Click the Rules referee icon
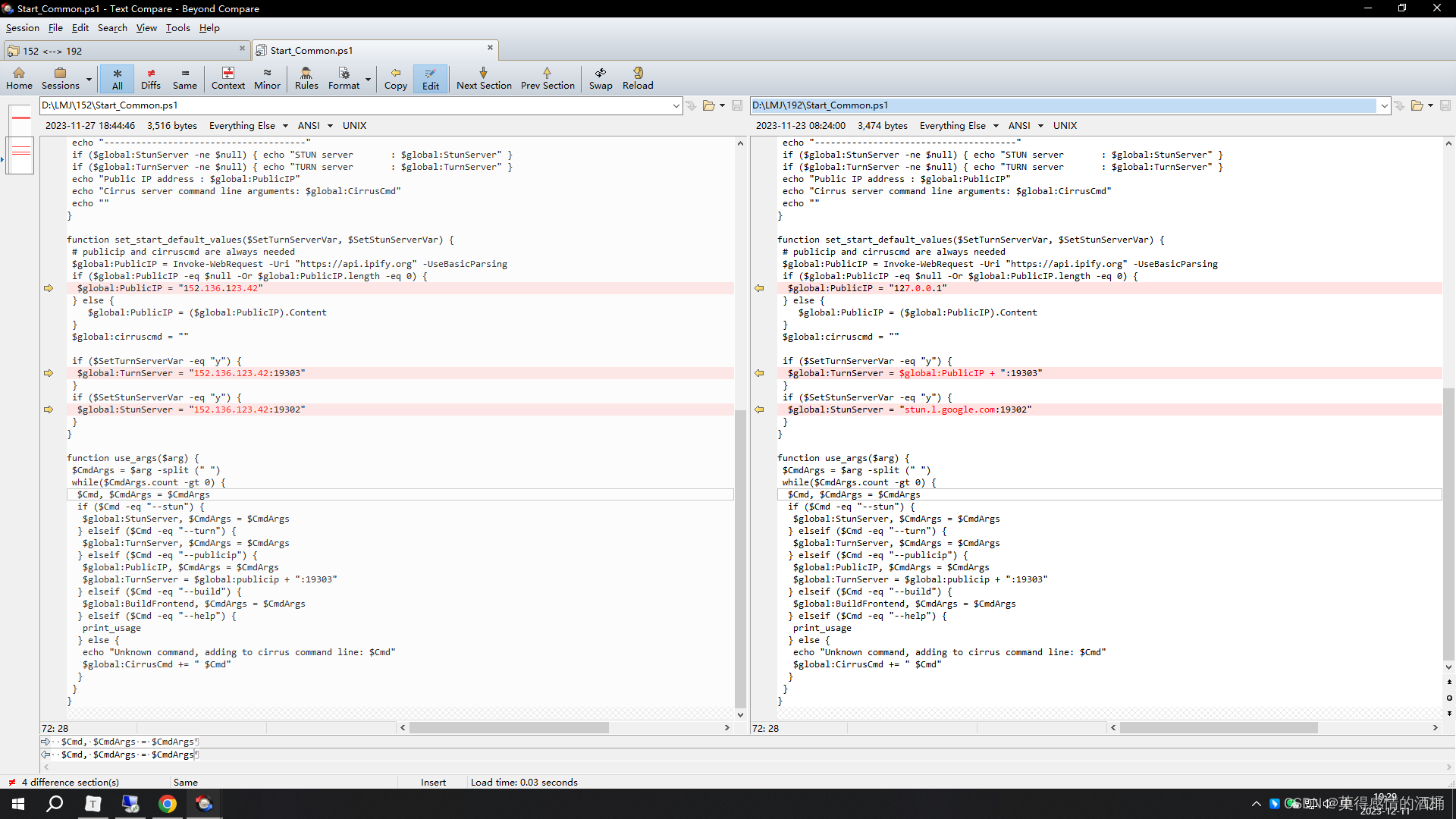The height and width of the screenshot is (819, 1456). point(306,78)
